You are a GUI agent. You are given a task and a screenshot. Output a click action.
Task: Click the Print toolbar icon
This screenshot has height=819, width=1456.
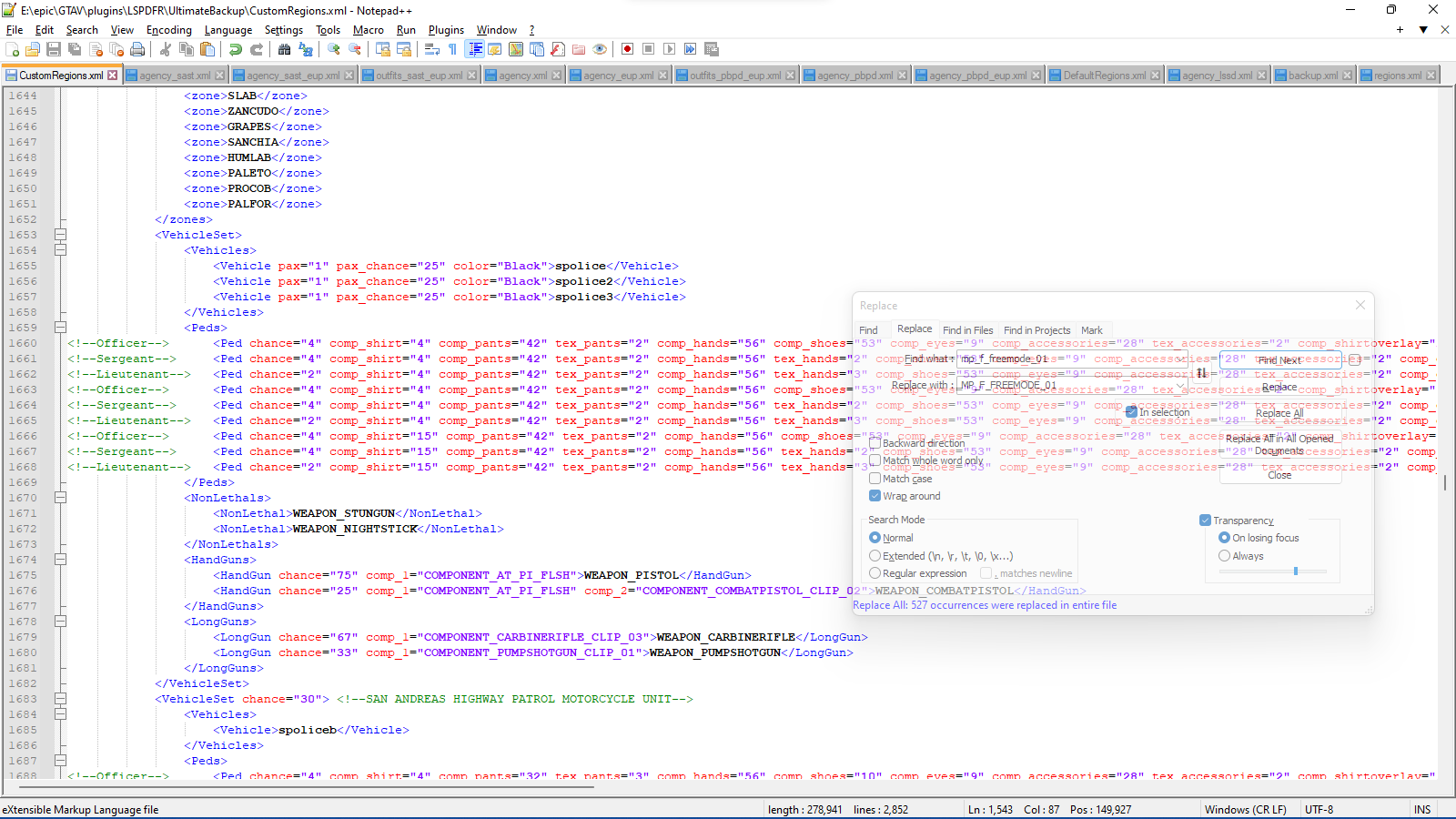tap(137, 49)
